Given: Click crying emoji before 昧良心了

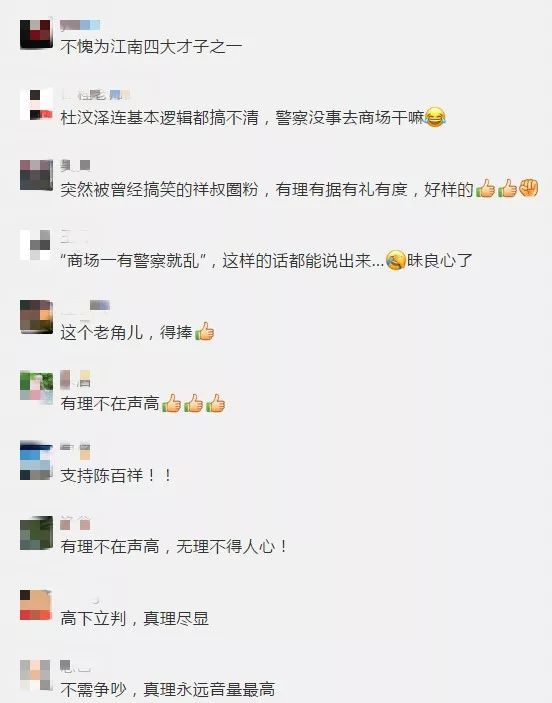Looking at the screenshot, I should coord(396,260).
